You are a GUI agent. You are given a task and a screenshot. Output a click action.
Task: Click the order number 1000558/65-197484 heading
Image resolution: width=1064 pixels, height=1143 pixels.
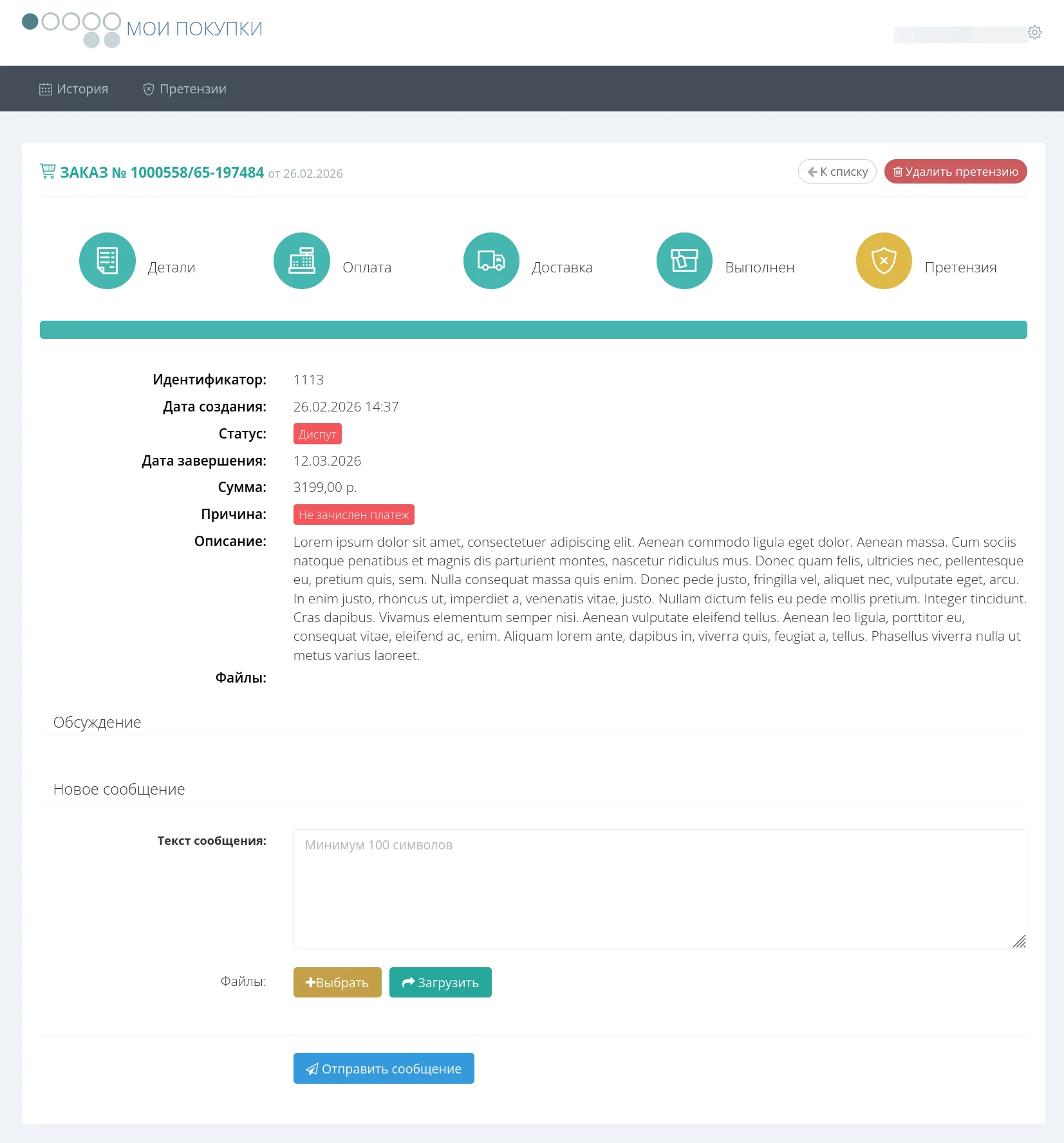pos(162,173)
